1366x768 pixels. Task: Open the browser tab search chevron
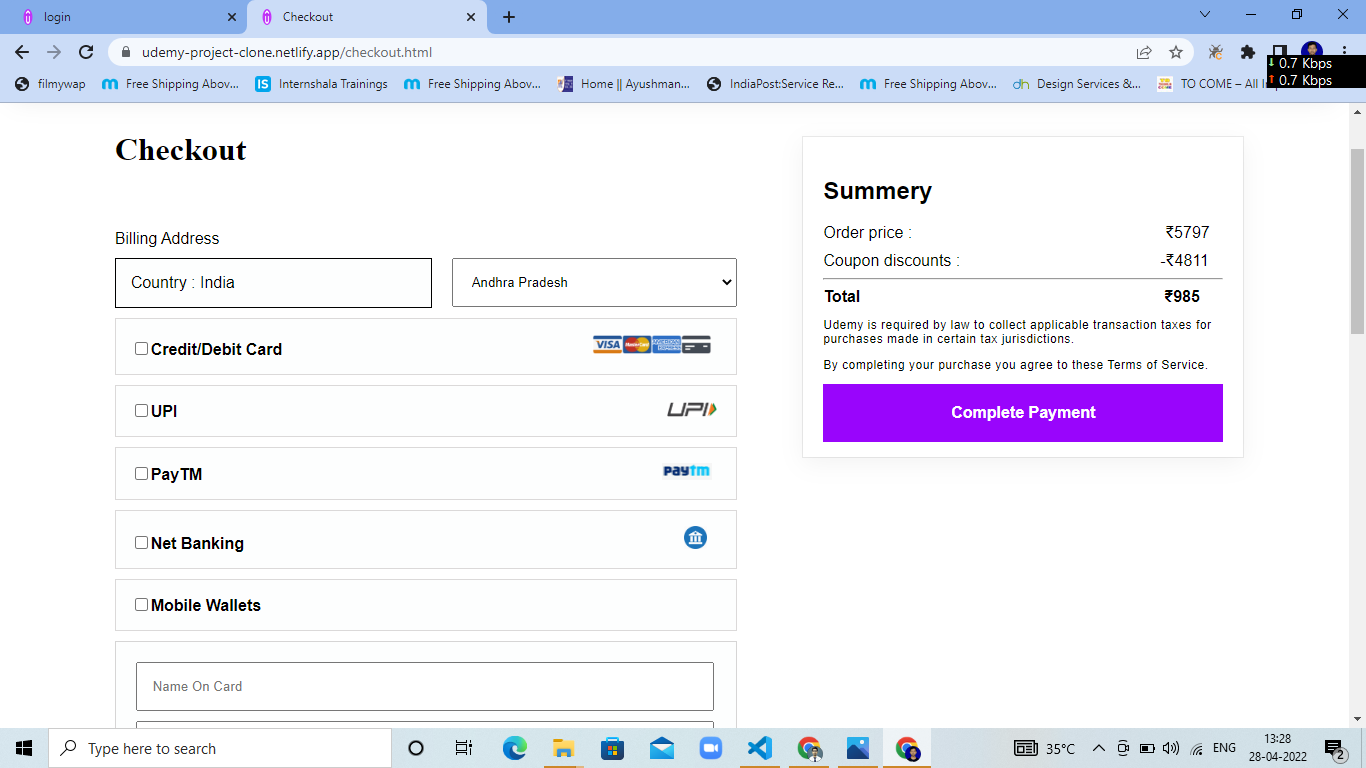tap(1204, 16)
